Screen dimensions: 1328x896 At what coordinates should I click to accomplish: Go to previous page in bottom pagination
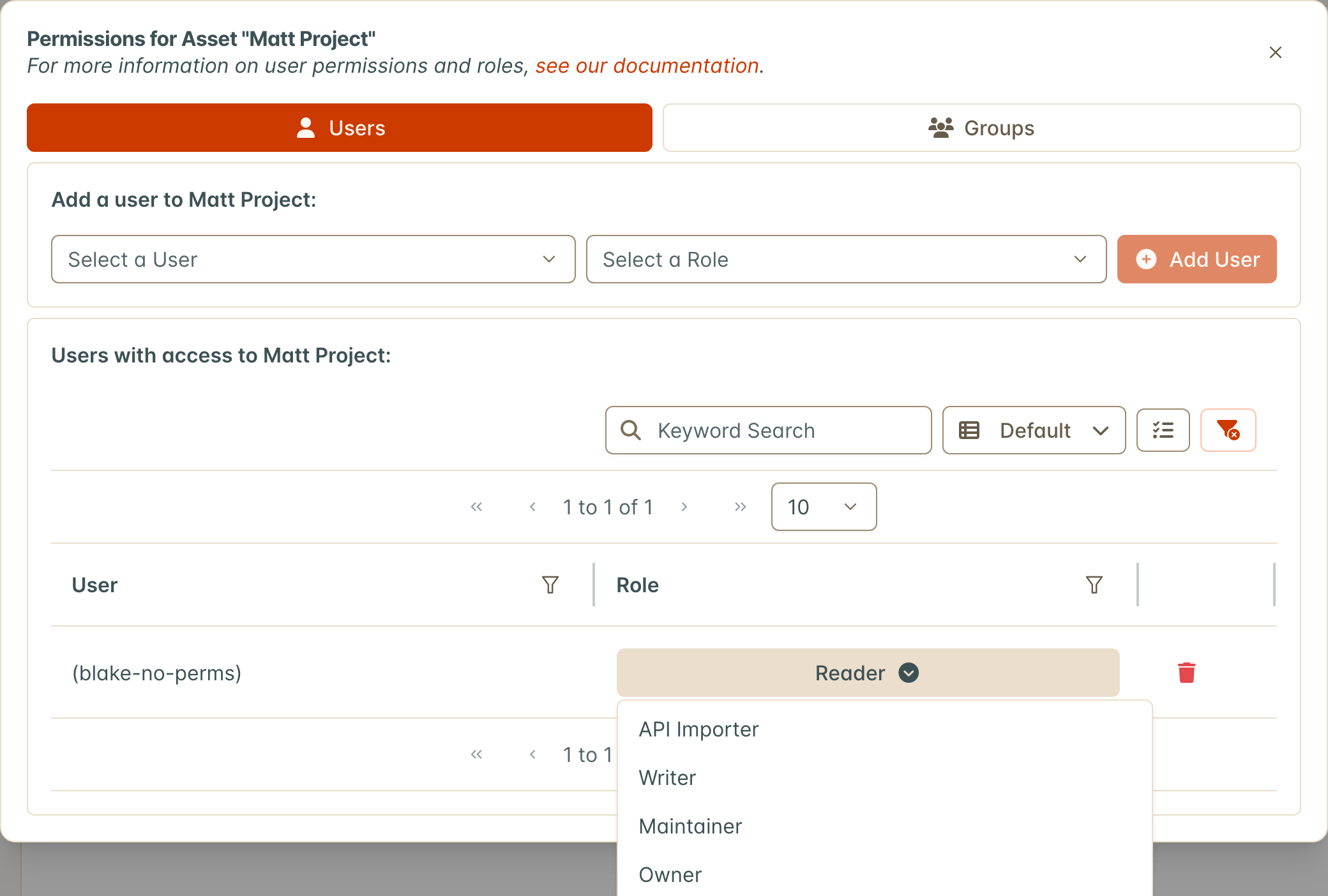tap(532, 754)
